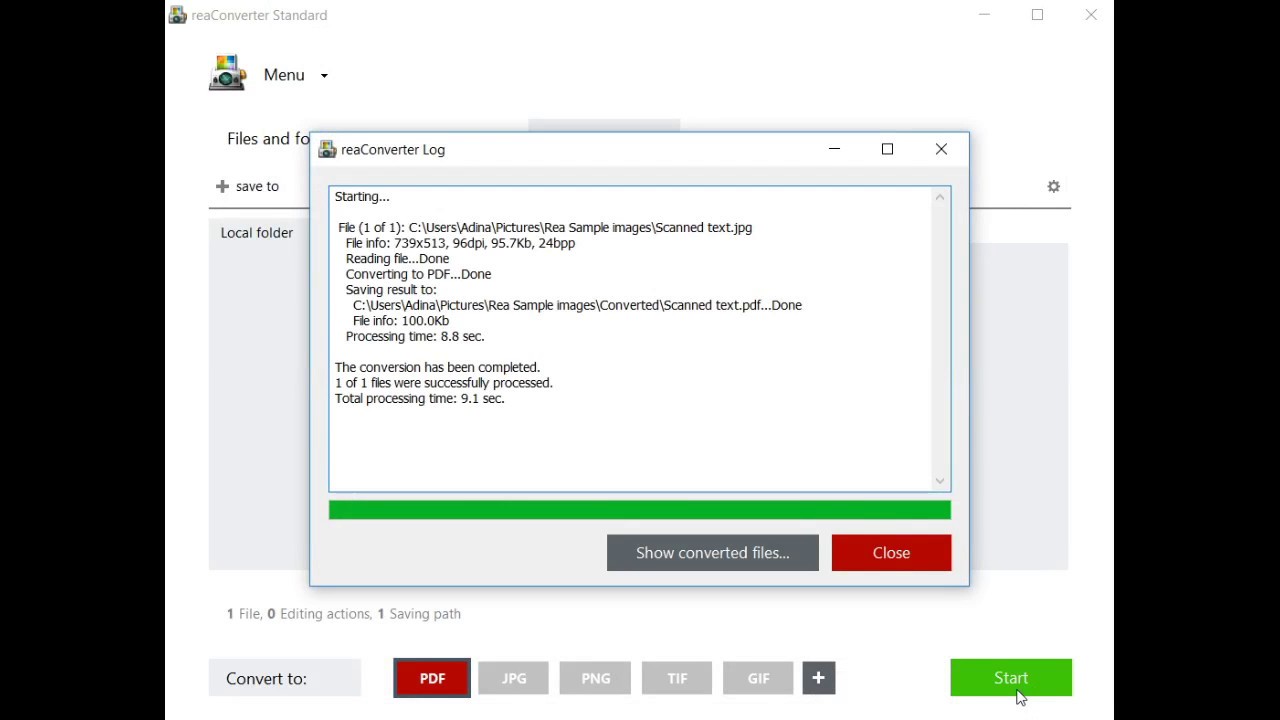Select Local folder option
This screenshot has height=720, width=1280.
(x=257, y=233)
